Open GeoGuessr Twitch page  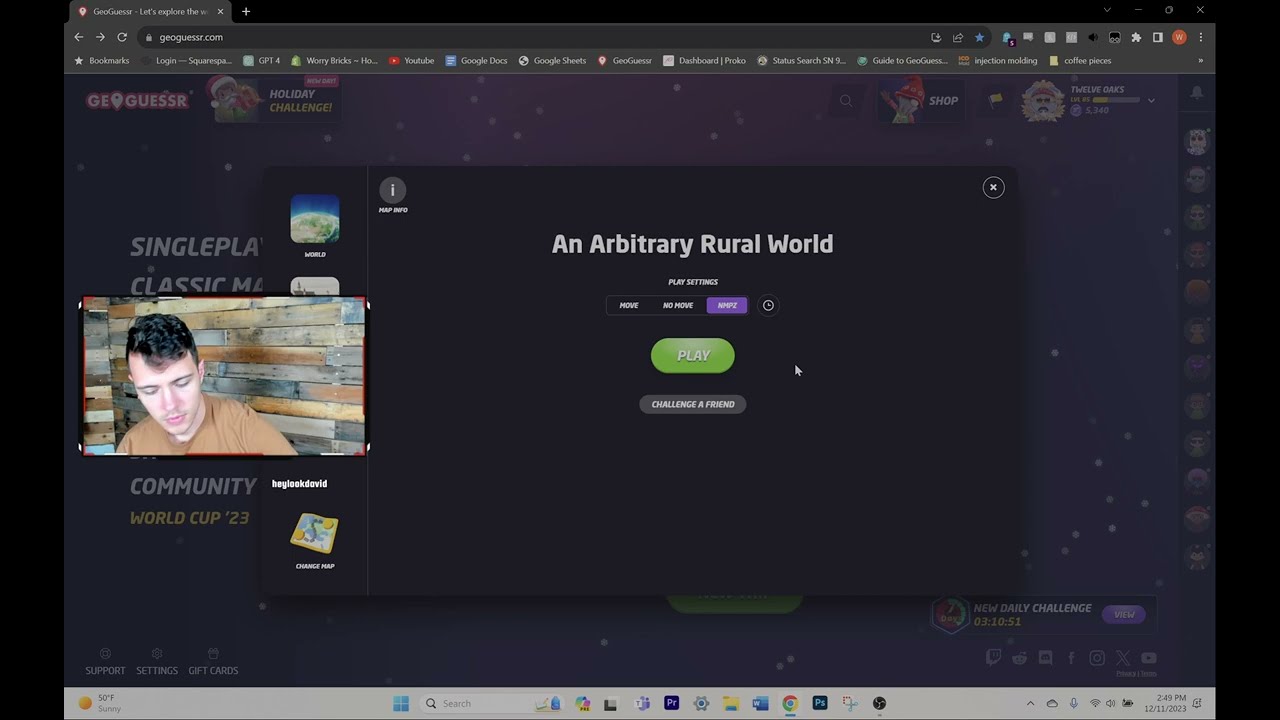(x=993, y=658)
